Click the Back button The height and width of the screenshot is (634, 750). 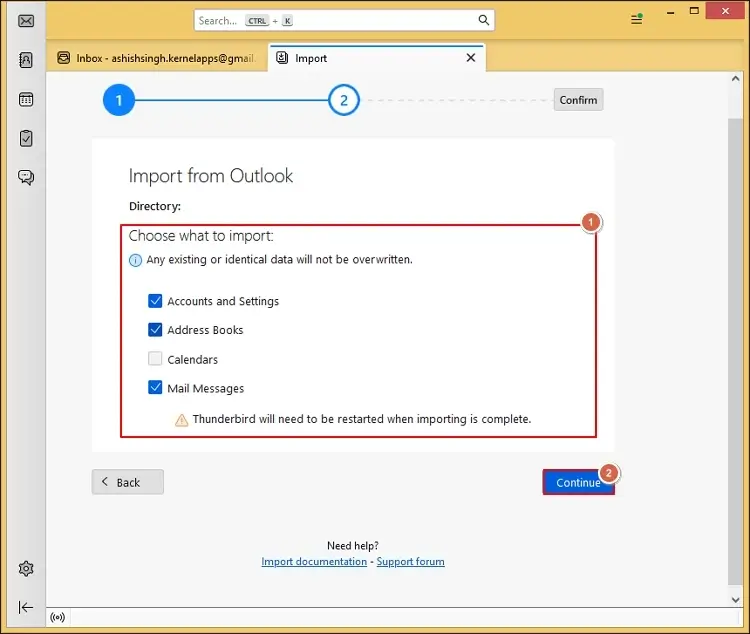point(128,482)
